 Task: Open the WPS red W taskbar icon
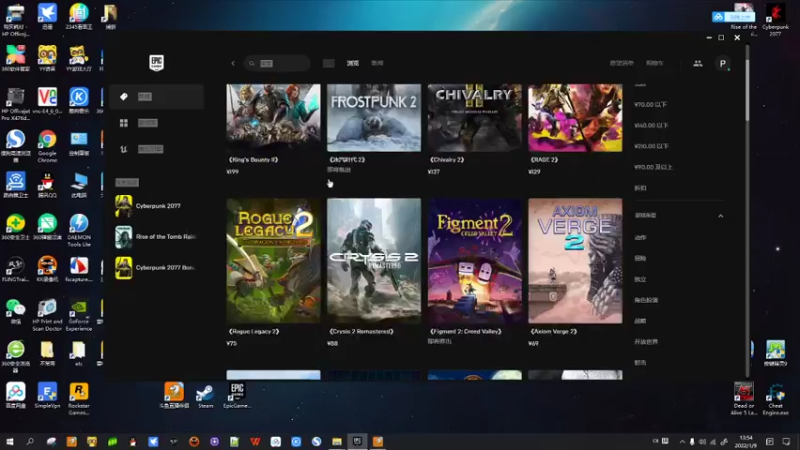[255, 441]
